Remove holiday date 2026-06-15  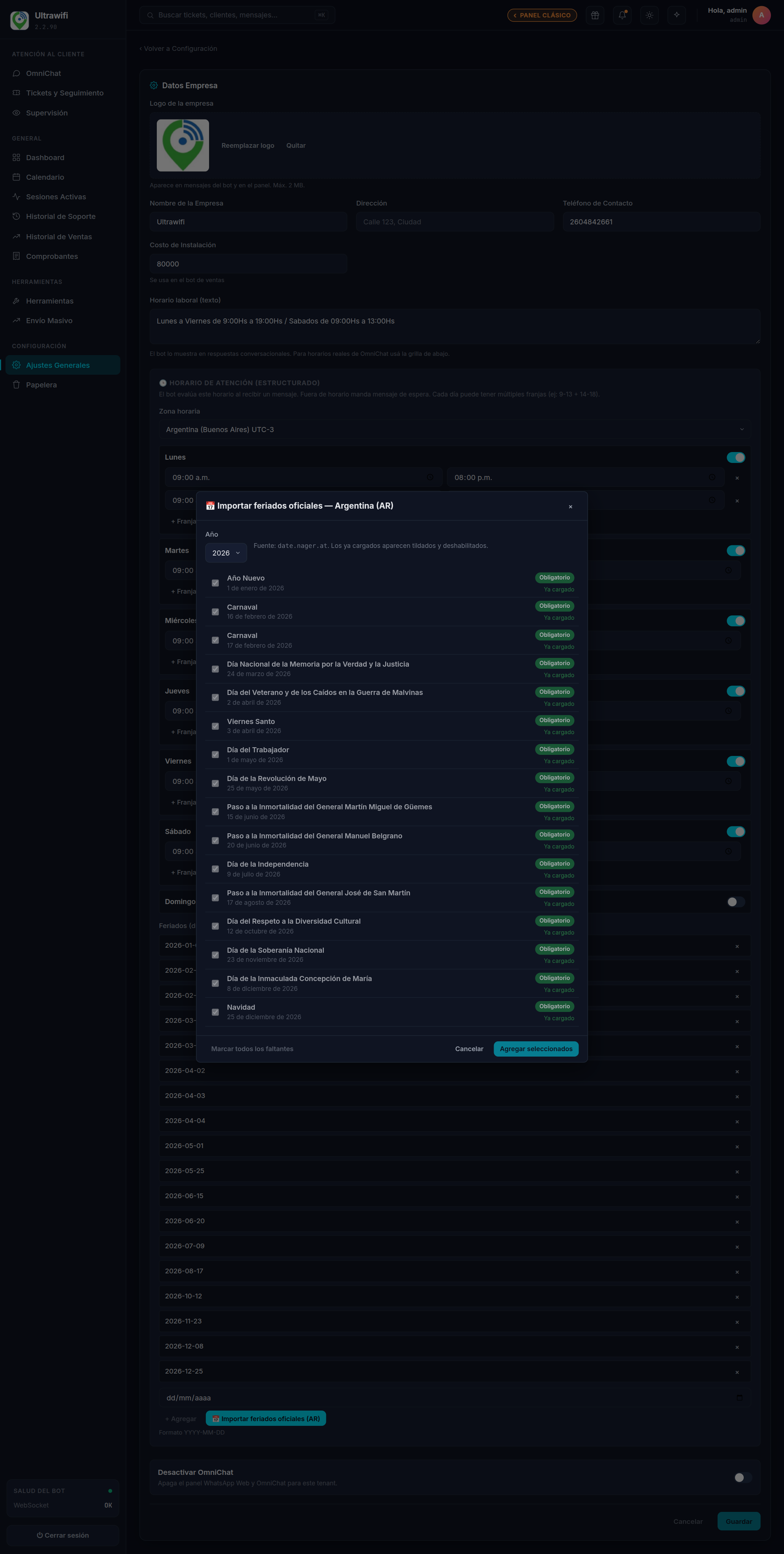point(737,1197)
